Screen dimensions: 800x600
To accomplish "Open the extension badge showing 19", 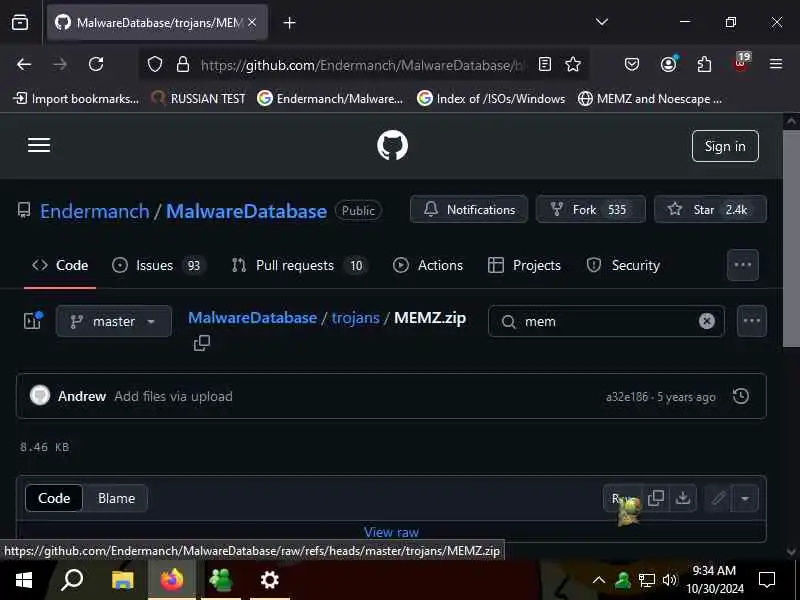I will coord(741,63).
